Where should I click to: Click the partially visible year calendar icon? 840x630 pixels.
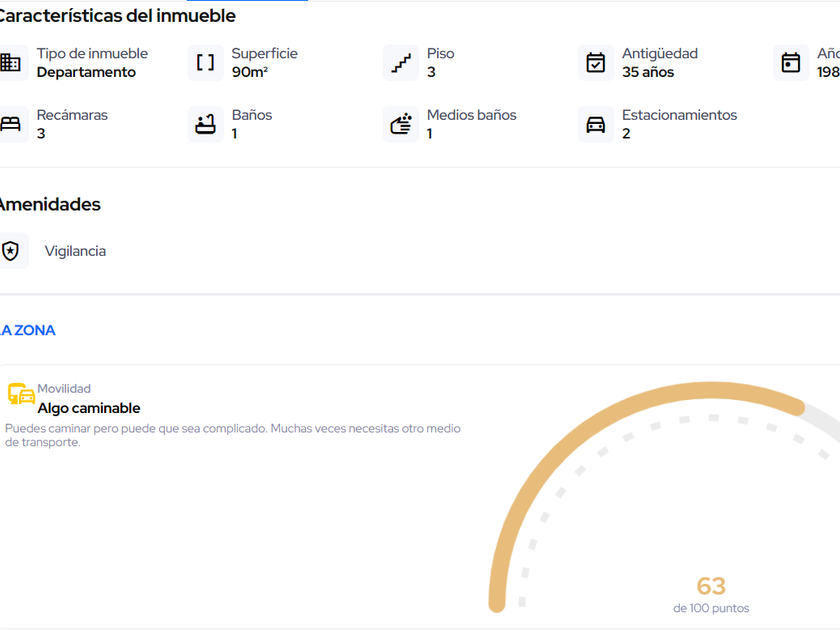click(x=791, y=63)
